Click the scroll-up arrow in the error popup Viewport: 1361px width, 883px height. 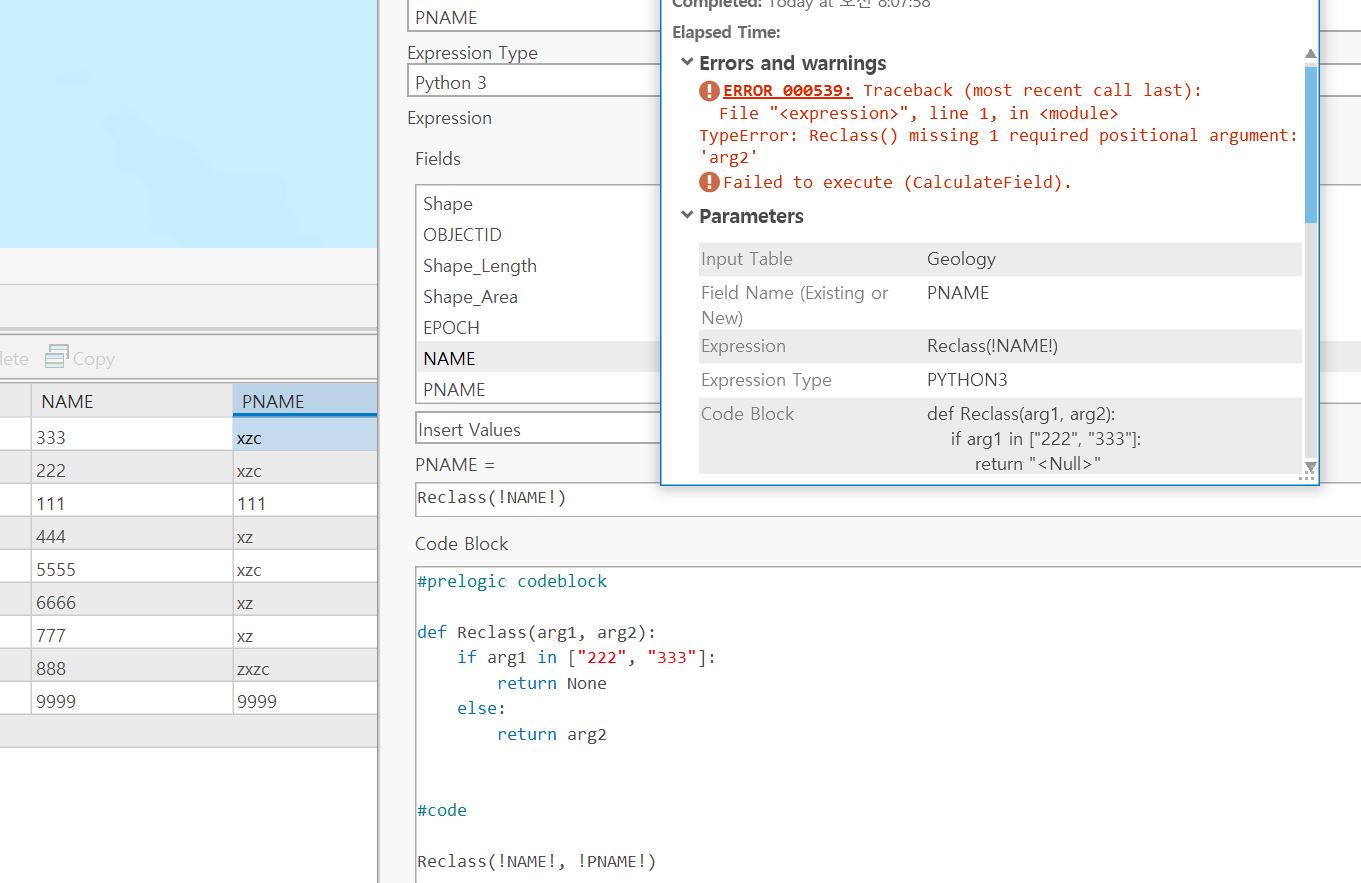tap(1310, 55)
